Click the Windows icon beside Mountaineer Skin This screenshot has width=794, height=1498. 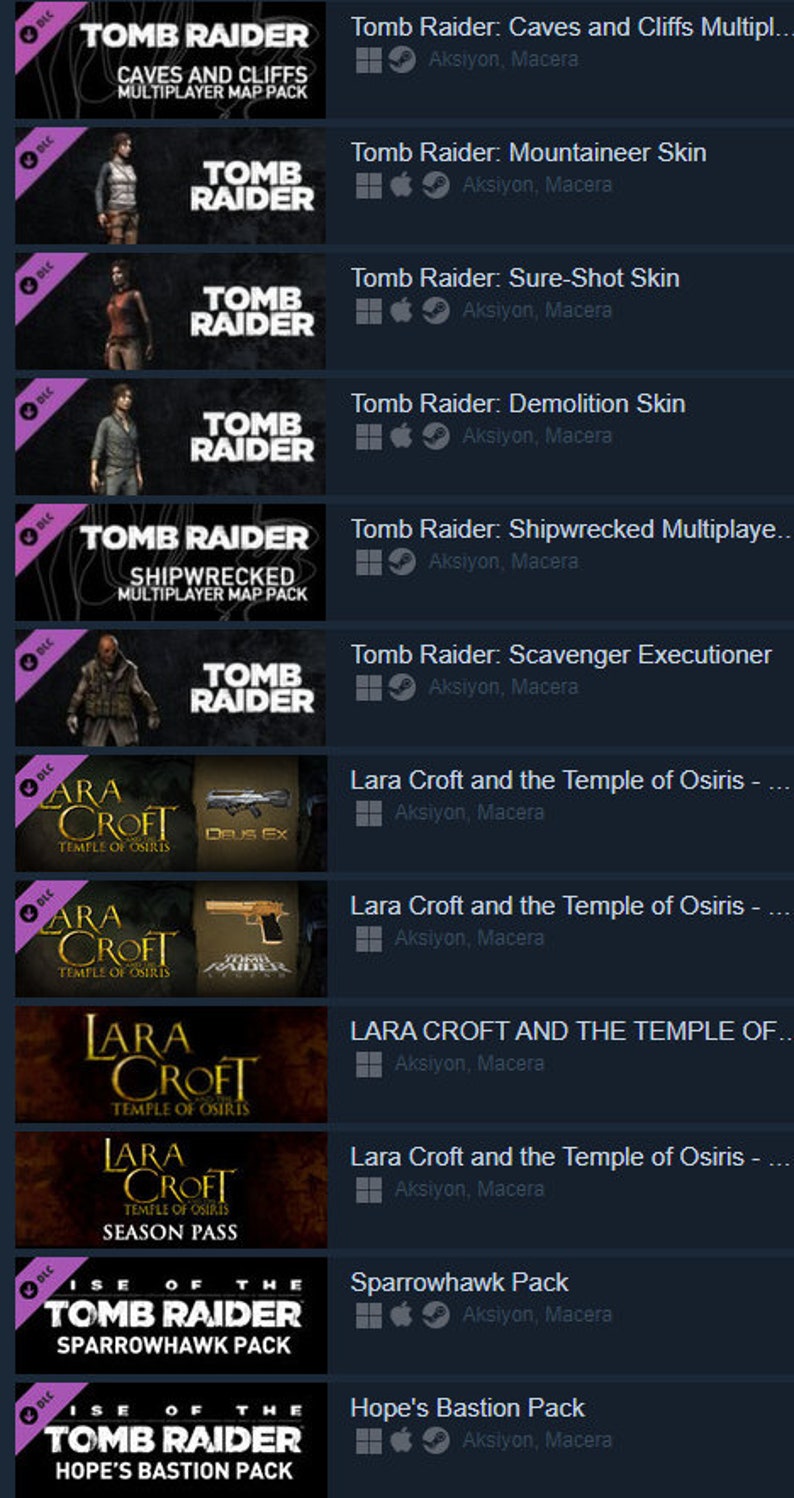pyautogui.click(x=369, y=185)
